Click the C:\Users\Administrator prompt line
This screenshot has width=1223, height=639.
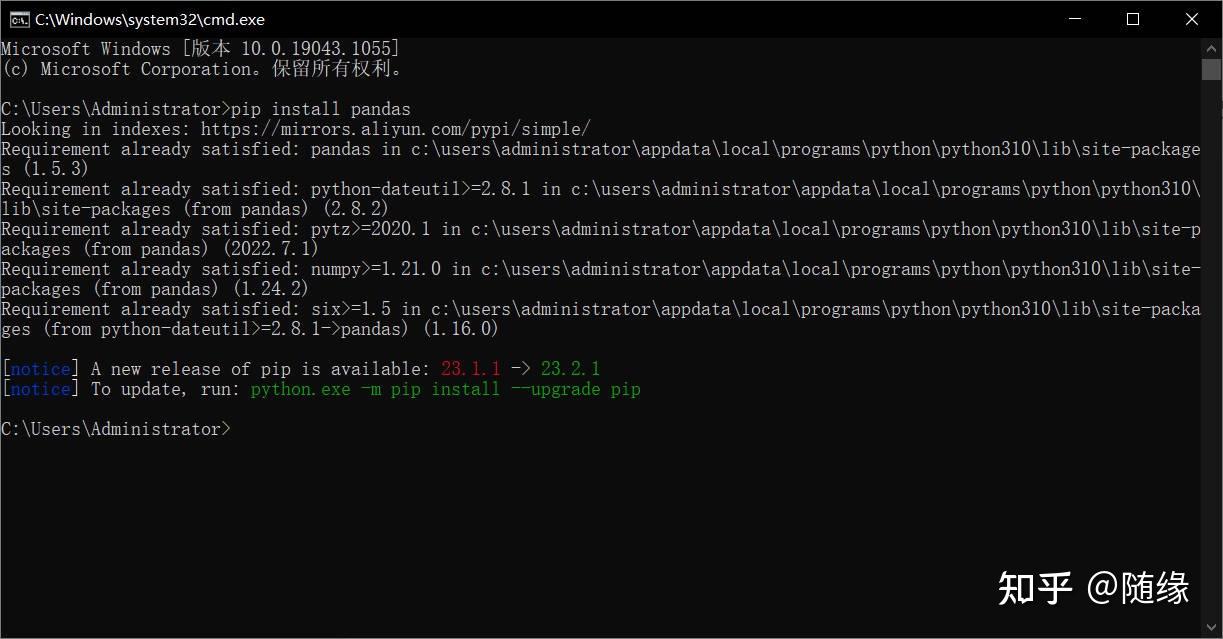(x=115, y=428)
